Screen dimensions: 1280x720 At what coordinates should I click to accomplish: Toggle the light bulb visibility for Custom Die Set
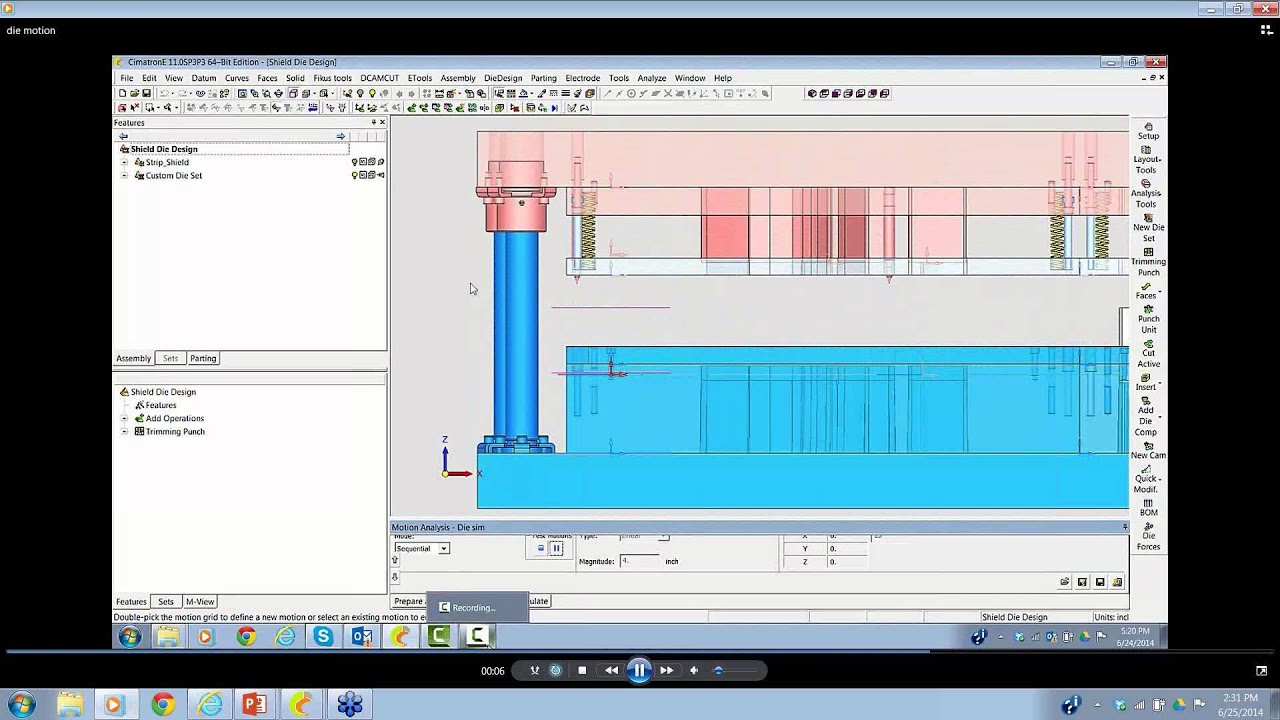354,175
